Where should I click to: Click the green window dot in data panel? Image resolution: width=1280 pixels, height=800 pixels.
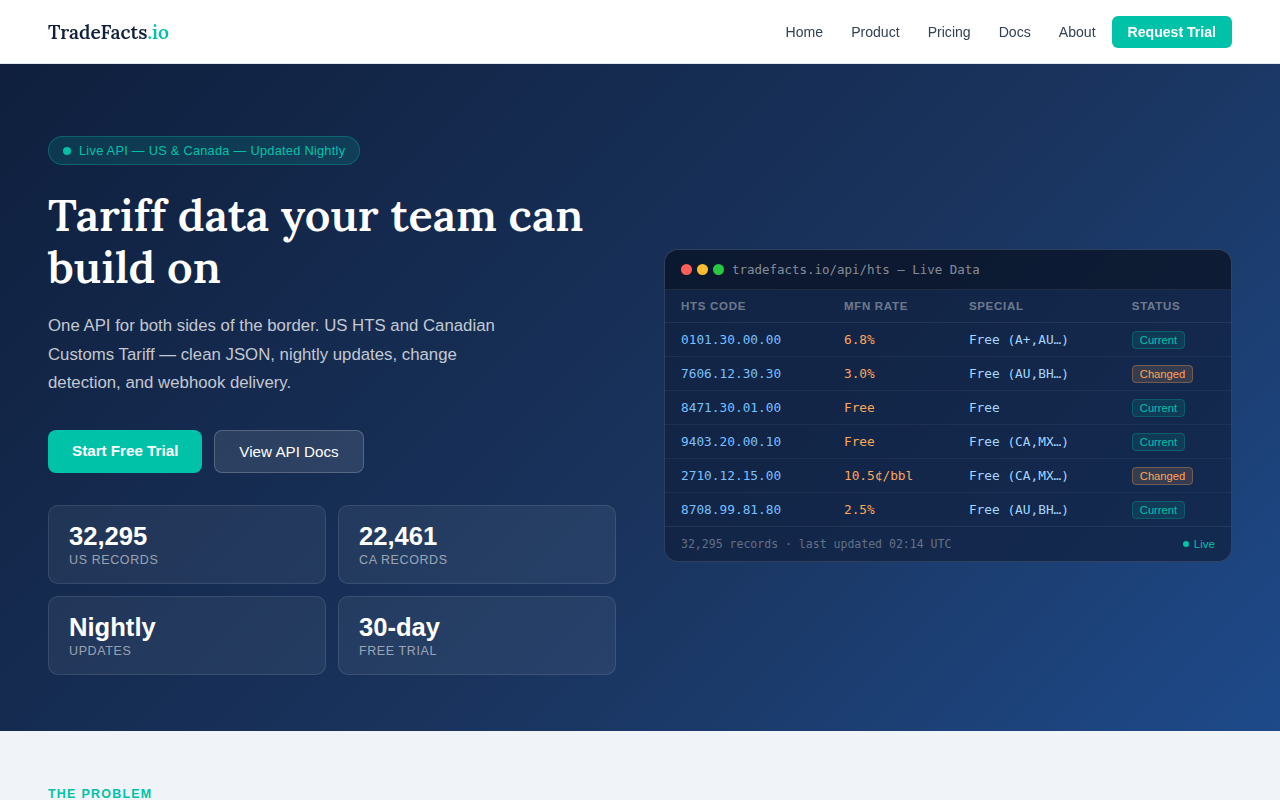[718, 270]
